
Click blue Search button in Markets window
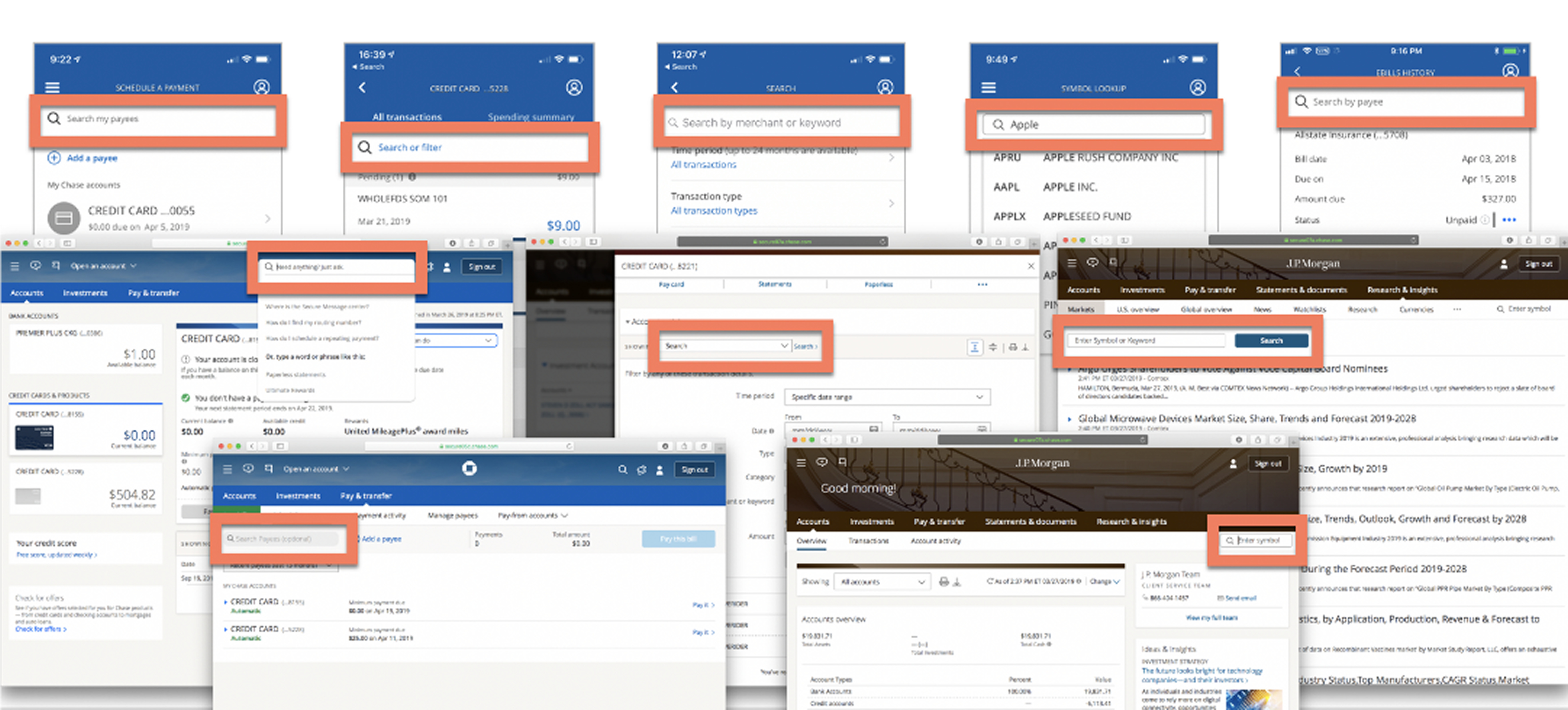(x=1271, y=341)
